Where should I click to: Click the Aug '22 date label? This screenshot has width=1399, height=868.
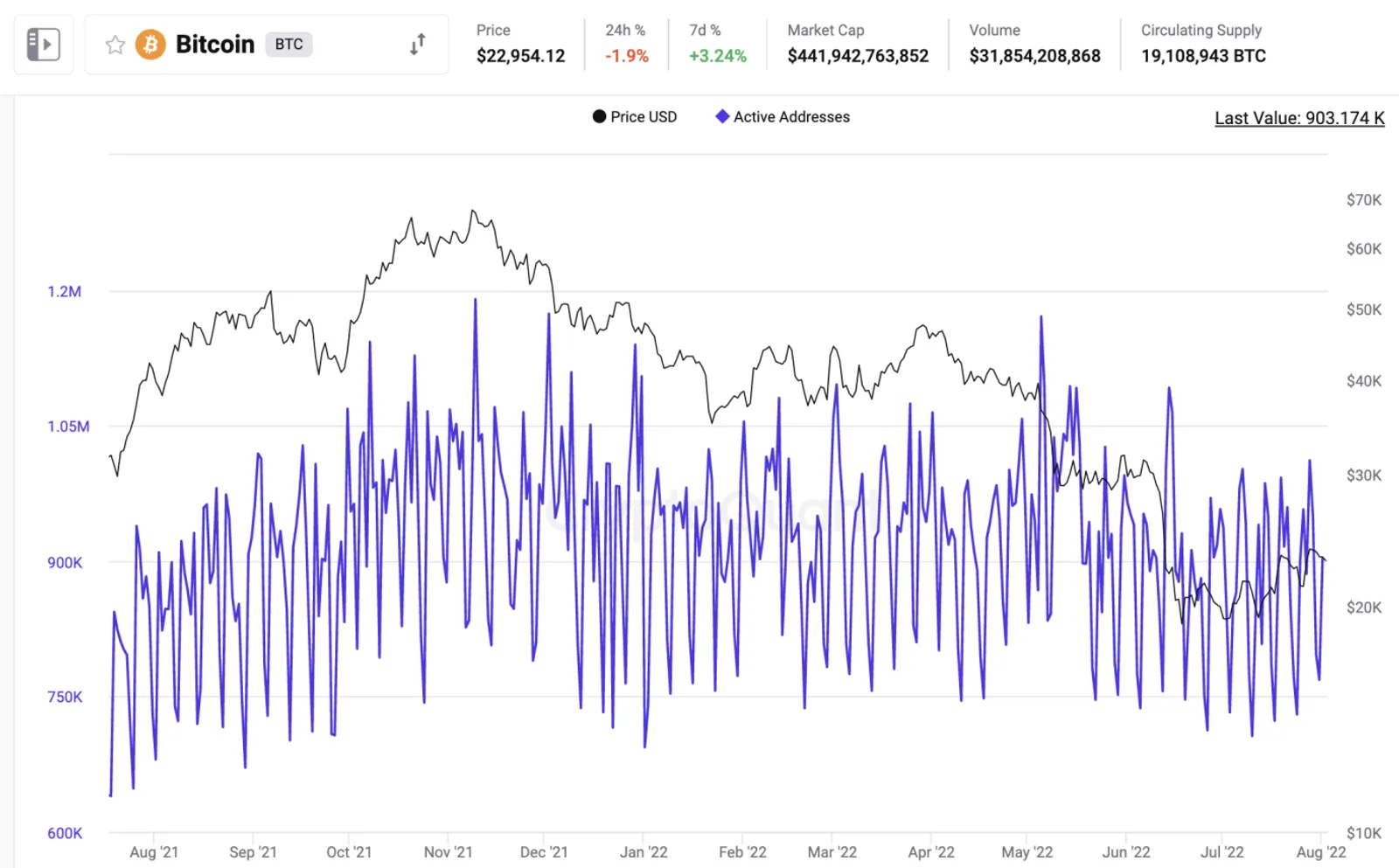[x=1321, y=852]
